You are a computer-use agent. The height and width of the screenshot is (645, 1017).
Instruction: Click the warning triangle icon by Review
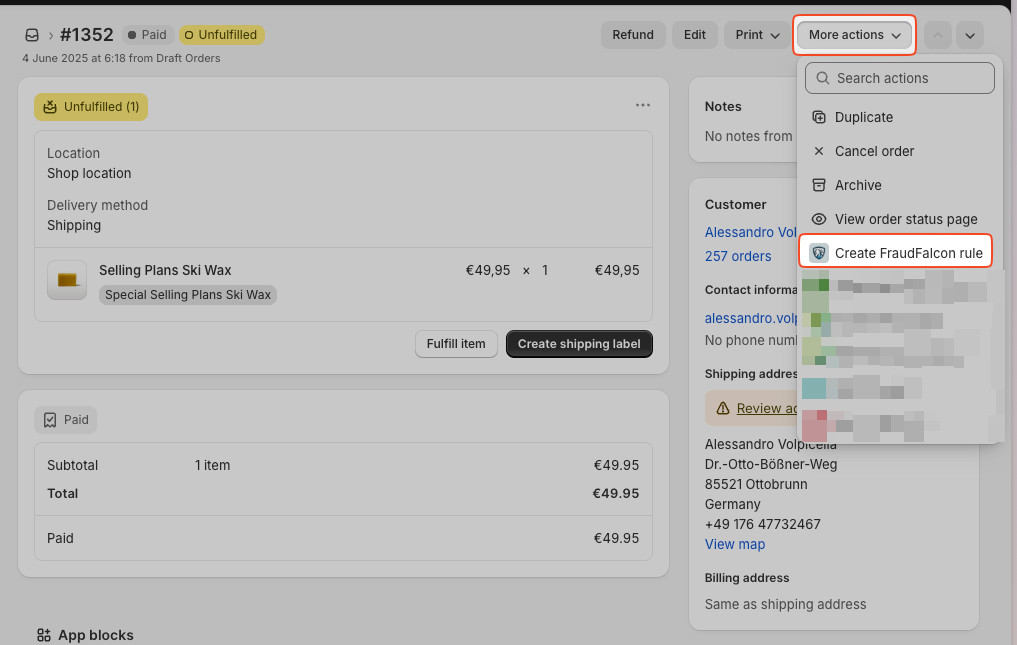click(723, 408)
